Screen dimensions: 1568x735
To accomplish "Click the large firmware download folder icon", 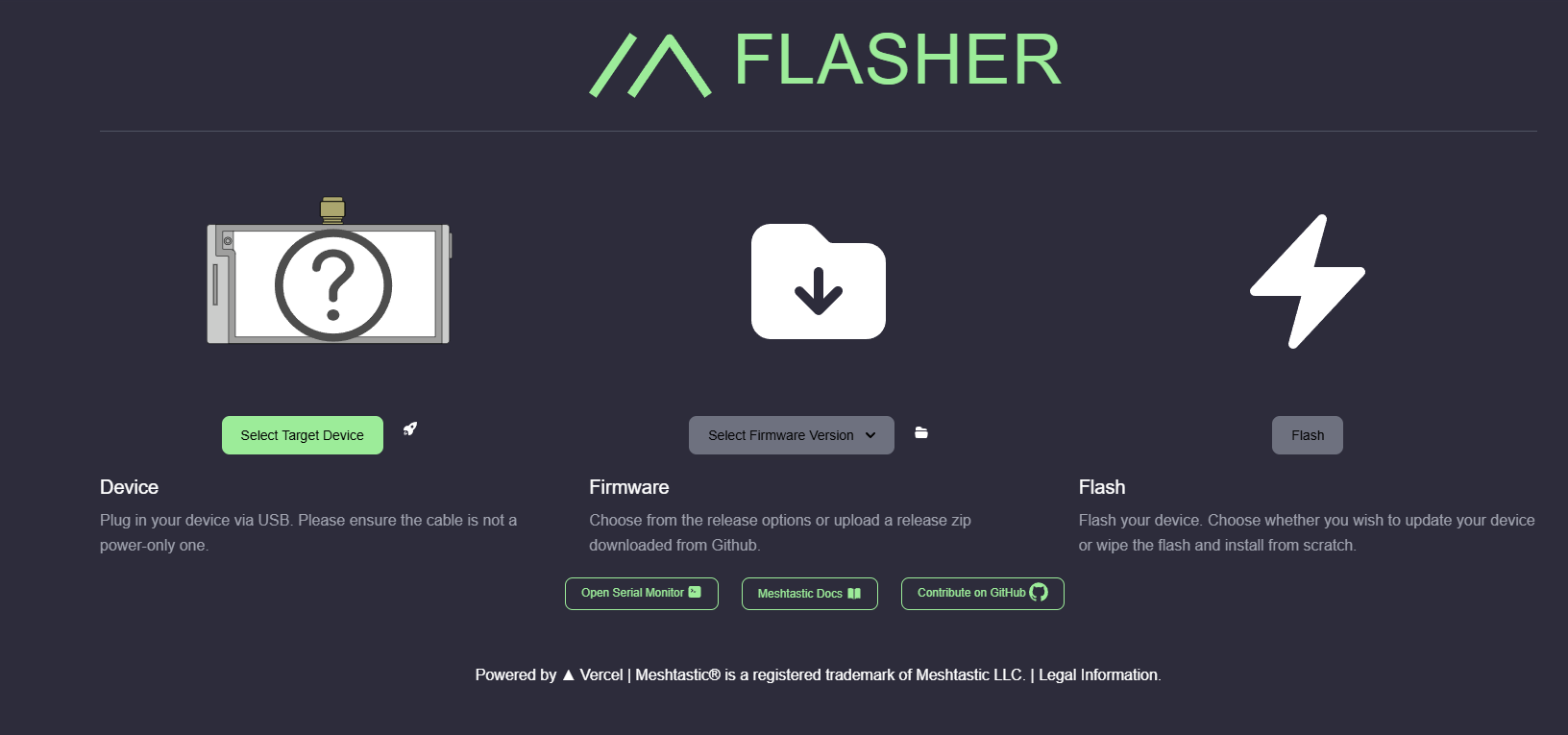I will click(x=819, y=282).
